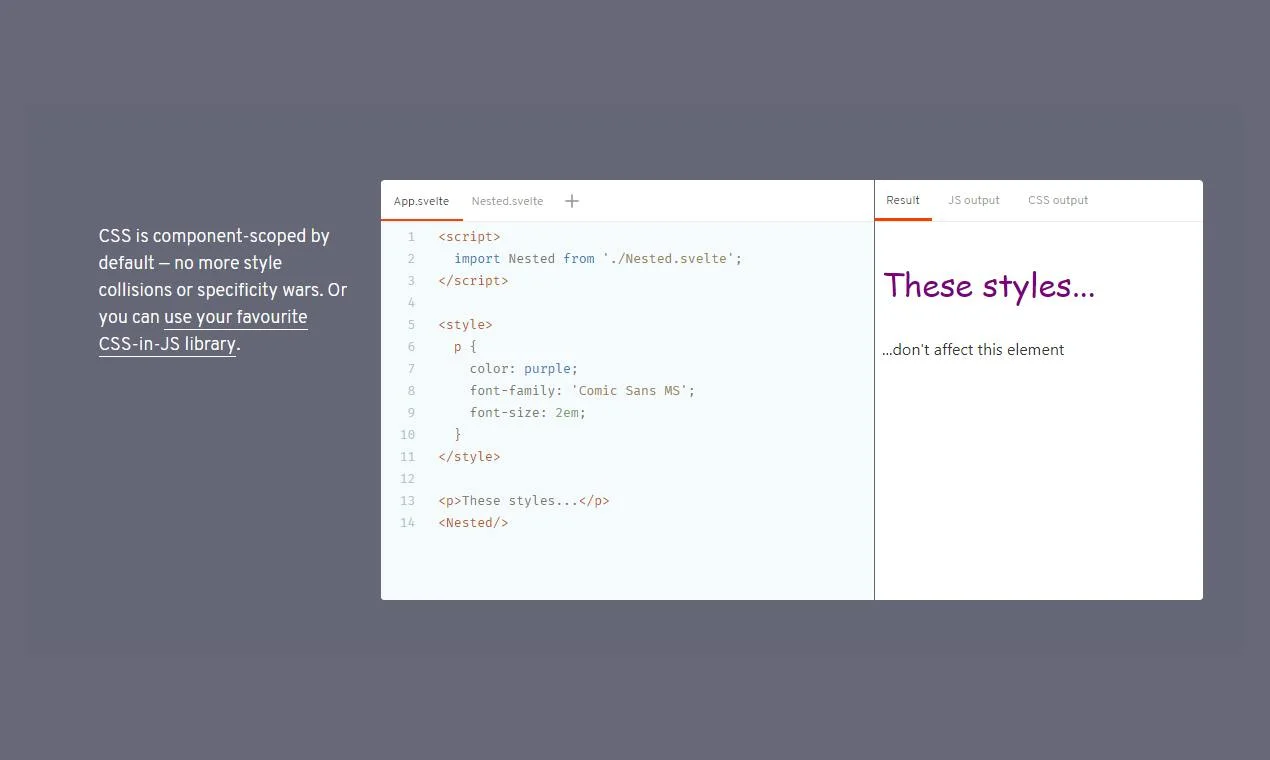Add a new component with the plus icon
The width and height of the screenshot is (1270, 760).
point(572,201)
